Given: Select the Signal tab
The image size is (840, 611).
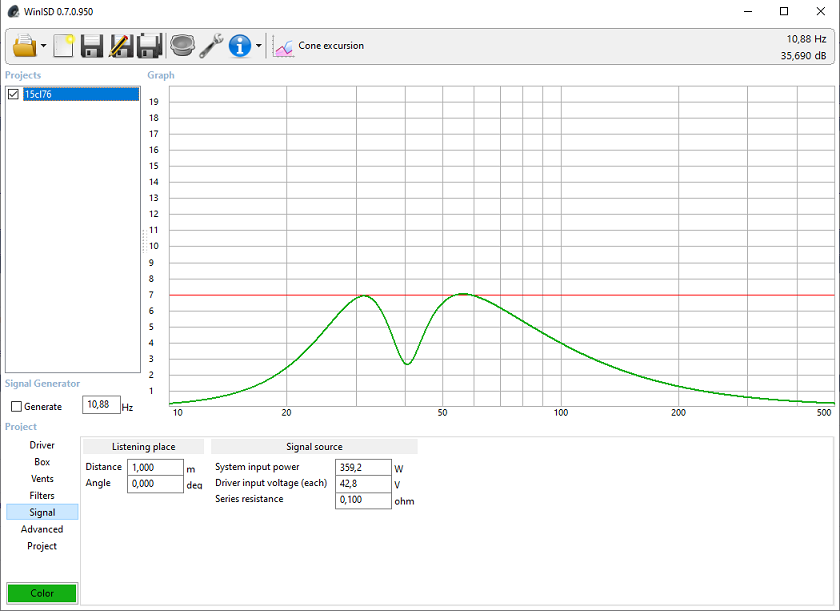Looking at the screenshot, I should tap(42, 512).
